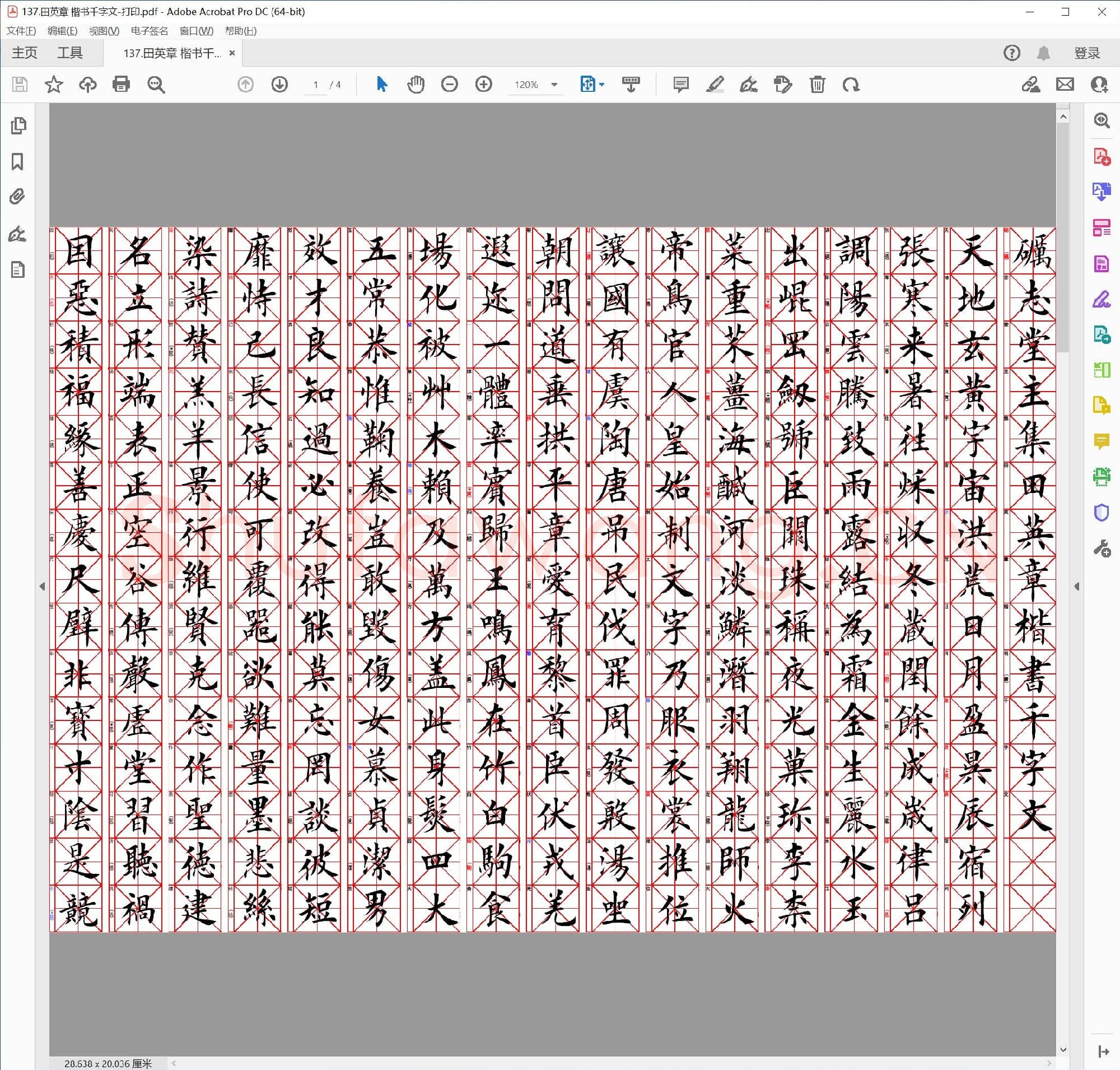
Task: Open the fit page options dropdown
Action: click(x=602, y=85)
